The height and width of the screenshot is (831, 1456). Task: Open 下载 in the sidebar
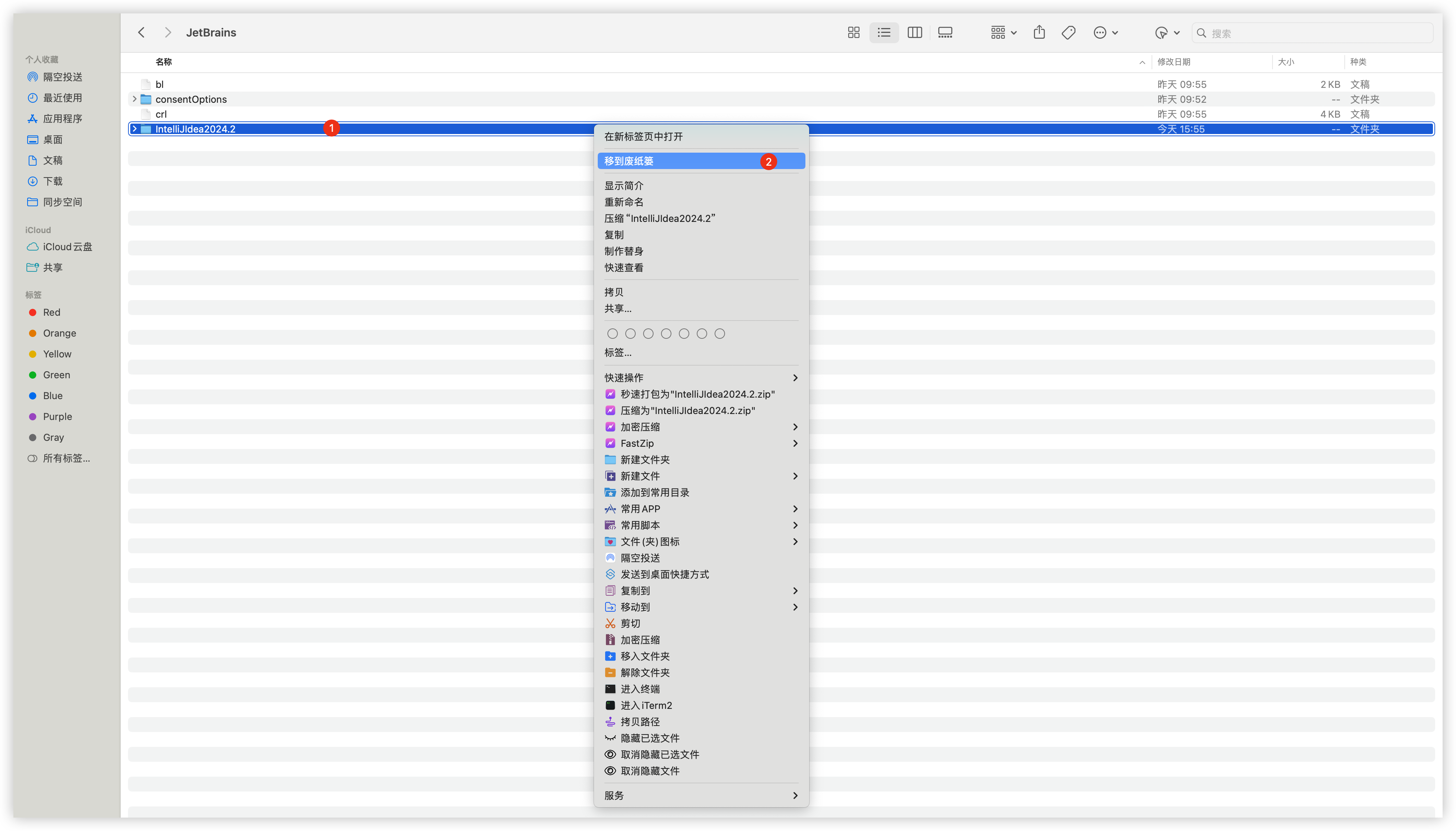tap(52, 181)
